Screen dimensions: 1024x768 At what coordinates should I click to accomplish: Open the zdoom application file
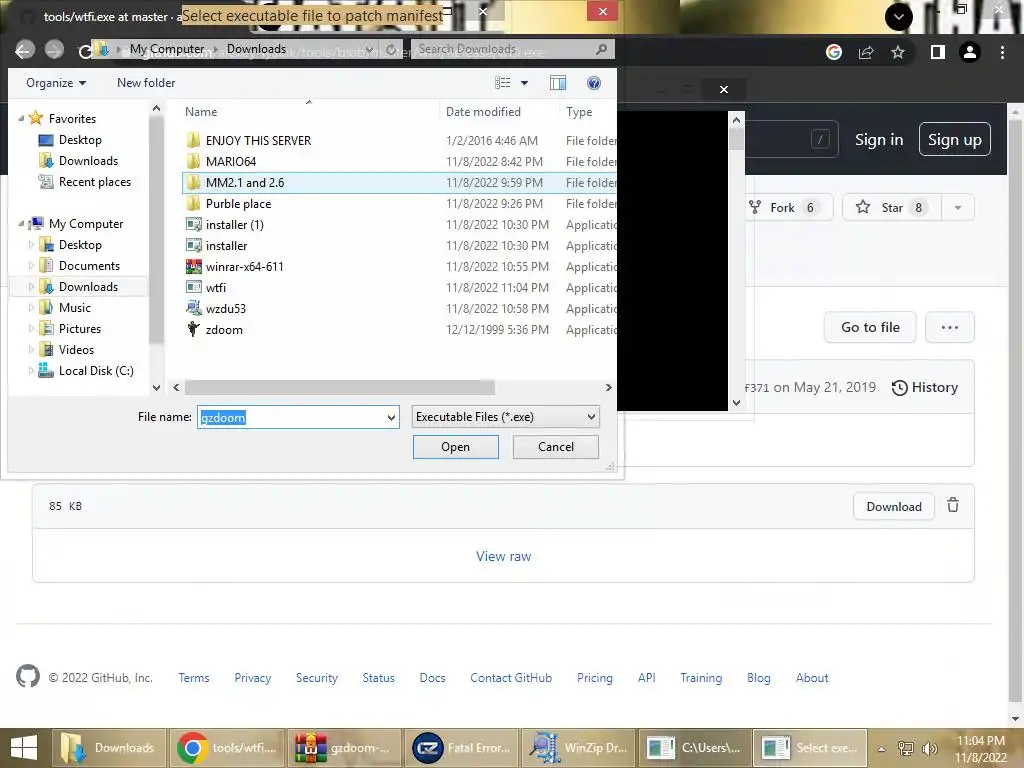[x=224, y=330]
